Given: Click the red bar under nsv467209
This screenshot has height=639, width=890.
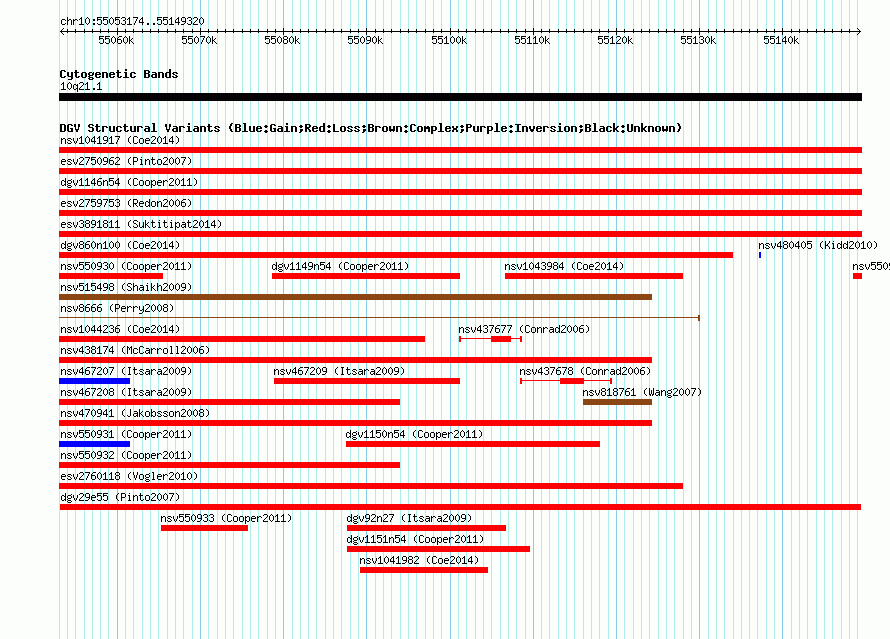Looking at the screenshot, I should (367, 381).
